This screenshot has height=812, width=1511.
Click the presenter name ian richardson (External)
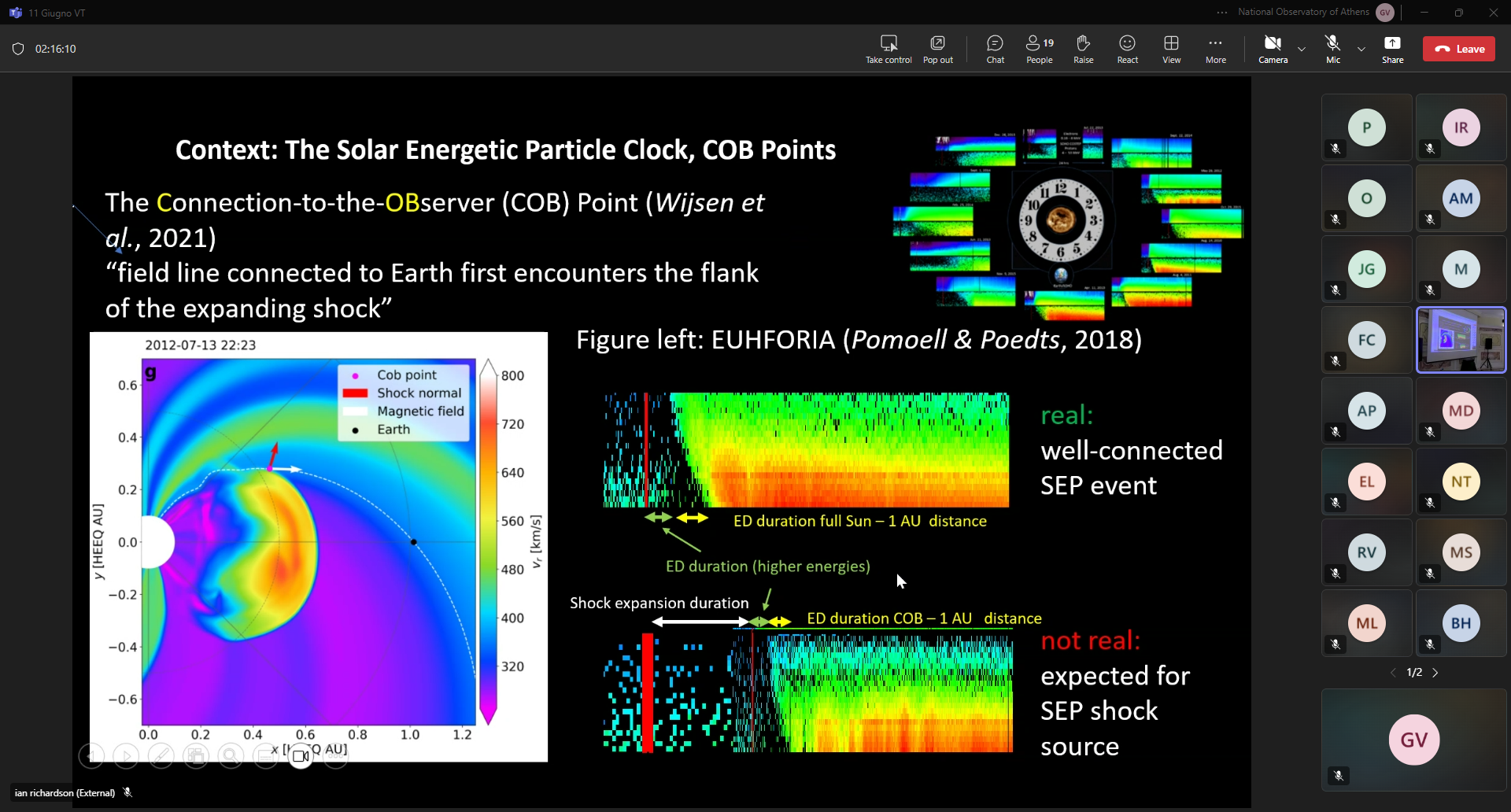[65, 793]
